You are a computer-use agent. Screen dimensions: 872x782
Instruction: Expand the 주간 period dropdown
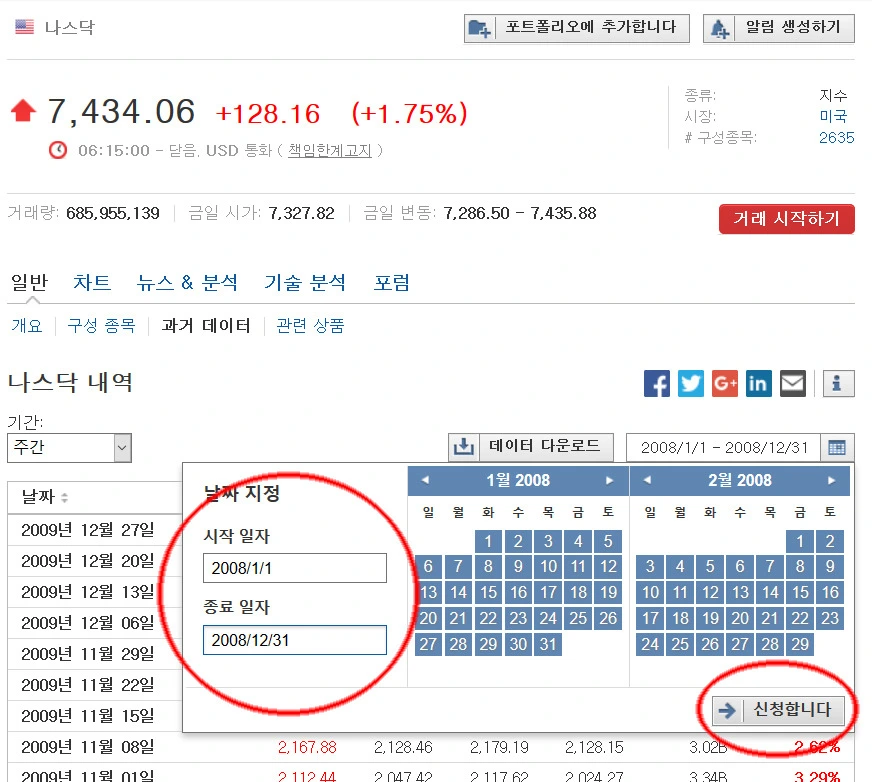point(70,448)
